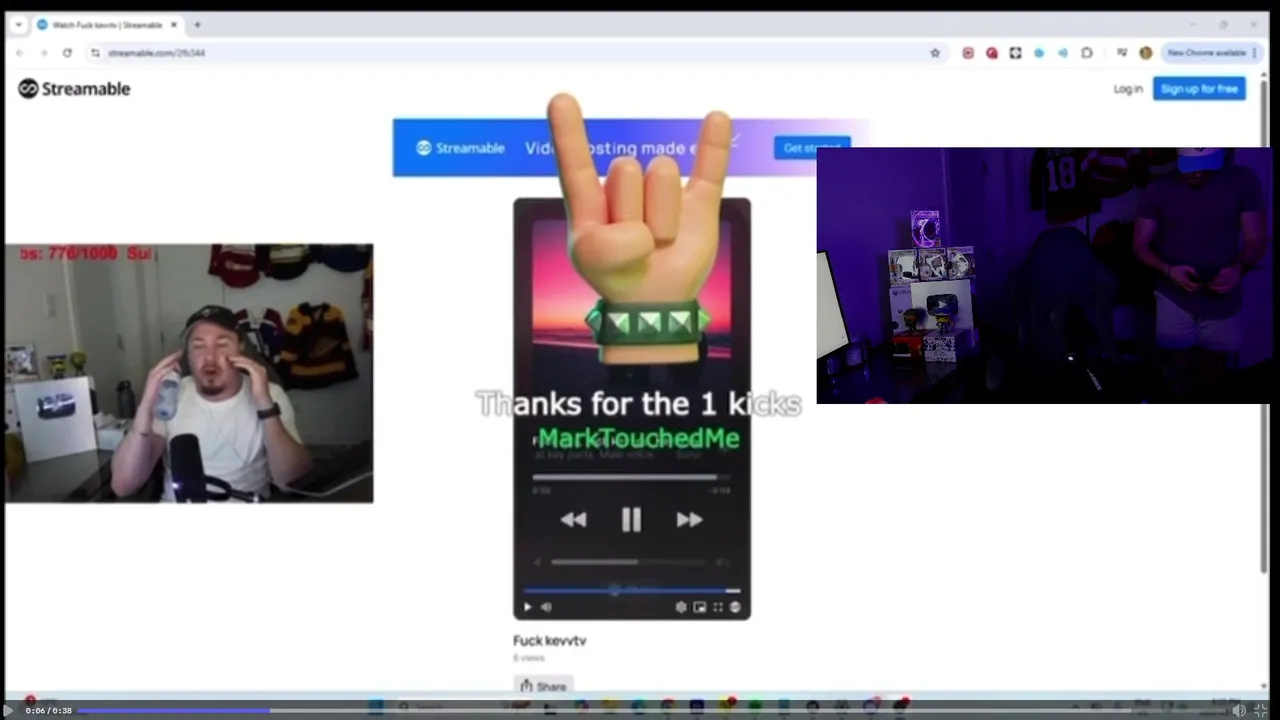Click Streamable logo icon in player controls

[735, 607]
